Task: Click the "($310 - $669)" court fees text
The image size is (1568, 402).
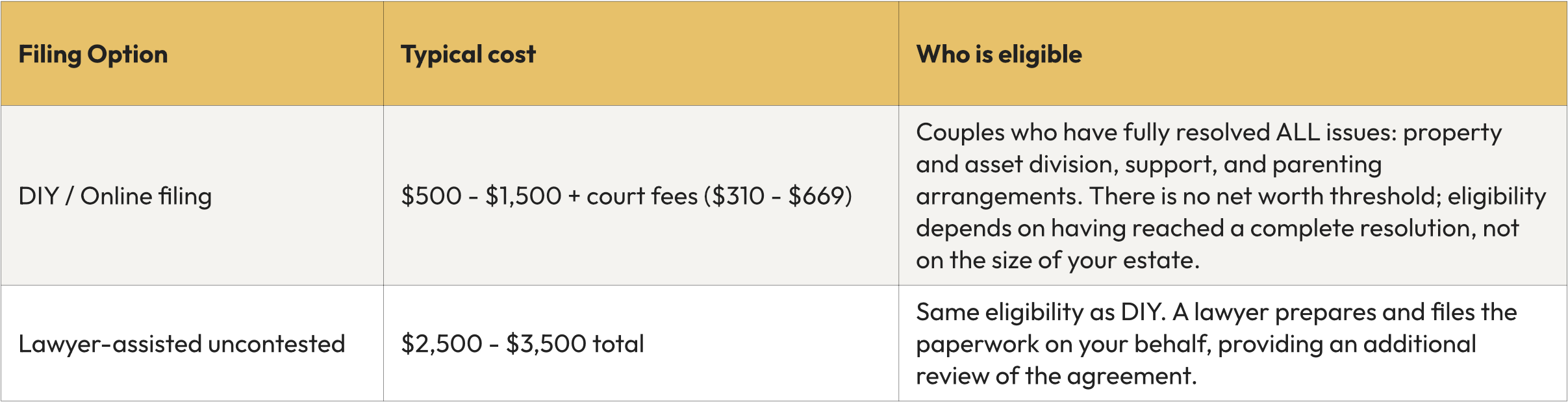Action: (x=778, y=196)
